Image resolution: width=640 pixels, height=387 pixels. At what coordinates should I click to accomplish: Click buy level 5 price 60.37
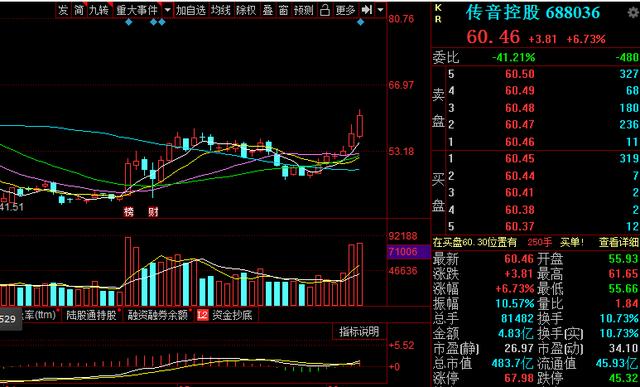[520, 226]
